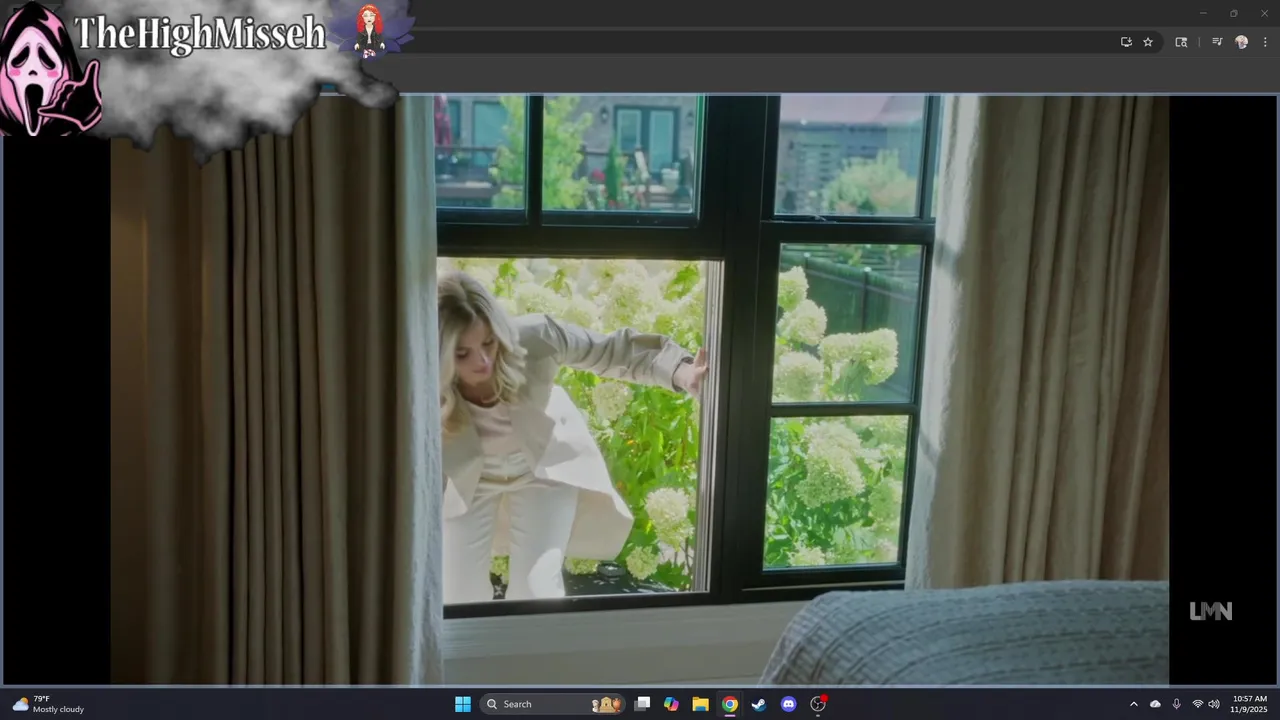Open the OneDrive cloud tray icon
The height and width of the screenshot is (720, 1280).
[x=1155, y=704]
